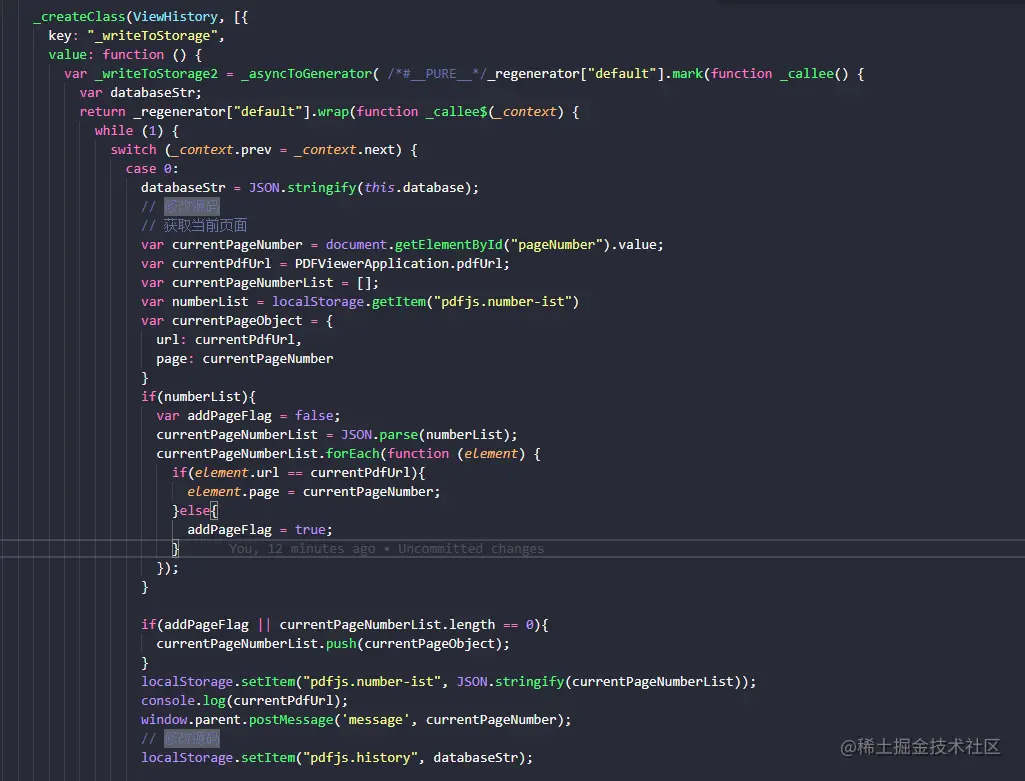Click element.url in the if comparison
1025x781 pixels.
pyautogui.click(x=237, y=472)
